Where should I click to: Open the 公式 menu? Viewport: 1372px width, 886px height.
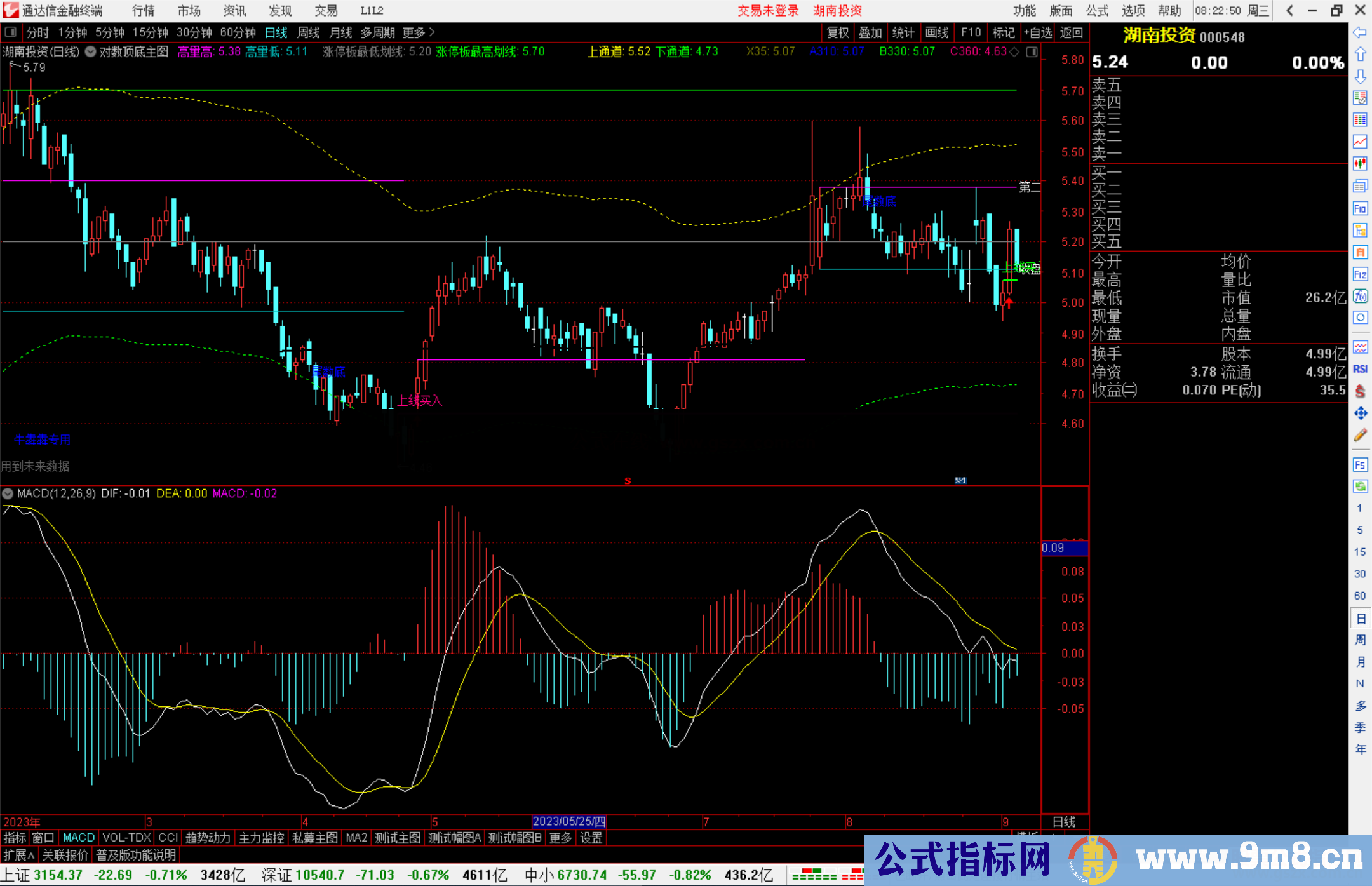[x=1096, y=11]
